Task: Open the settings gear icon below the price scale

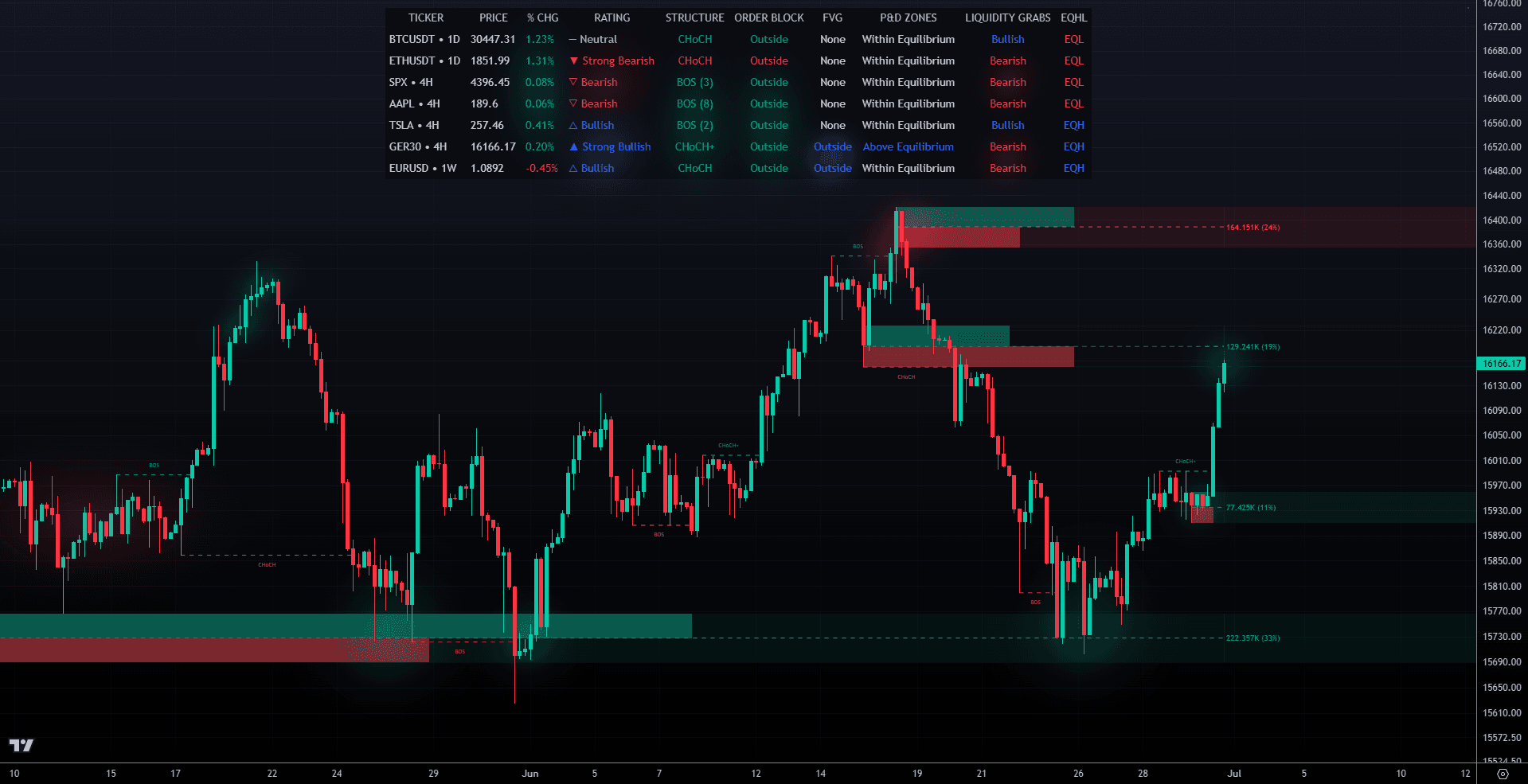Action: click(1503, 773)
